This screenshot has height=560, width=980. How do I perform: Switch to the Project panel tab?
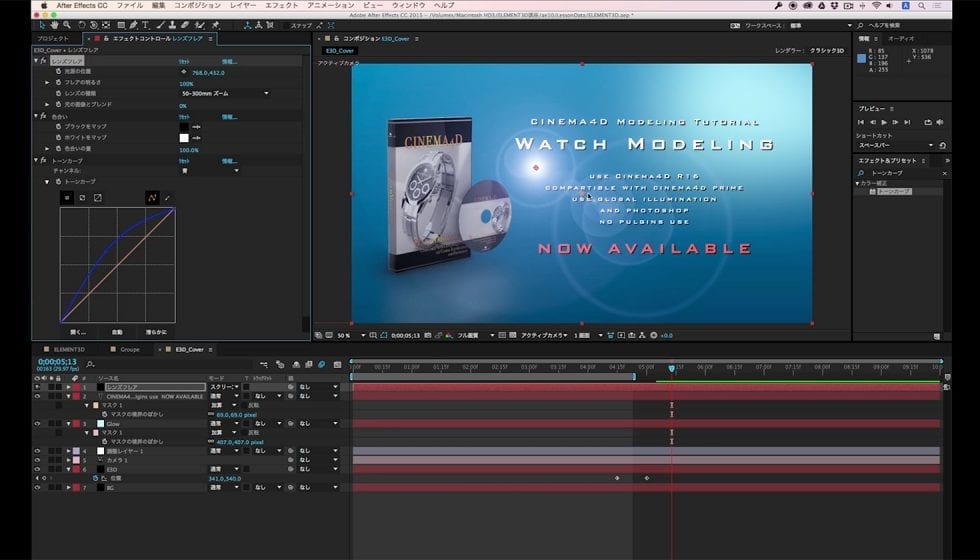click(x=53, y=39)
